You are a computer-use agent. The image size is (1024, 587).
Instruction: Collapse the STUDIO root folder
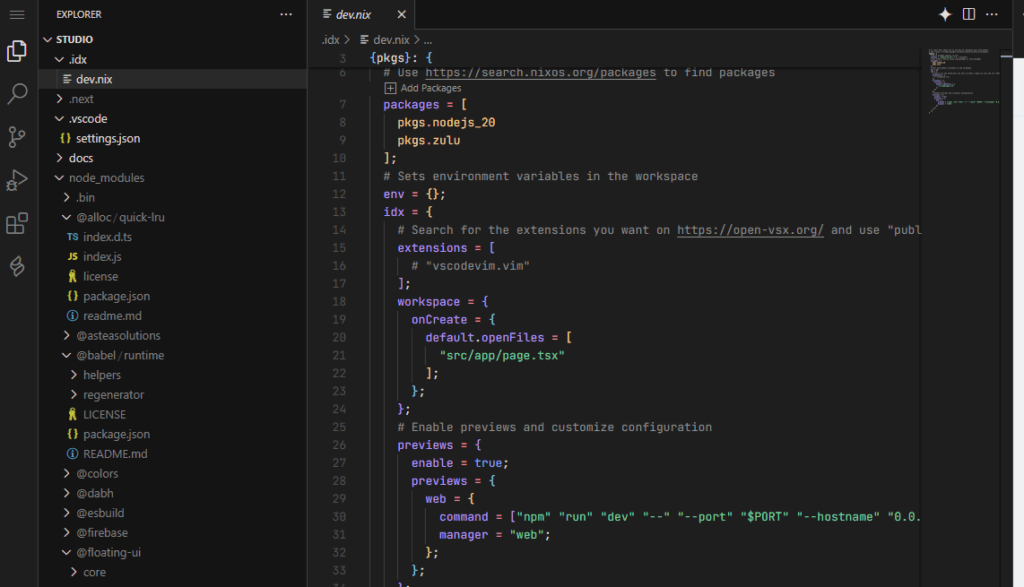coord(48,40)
